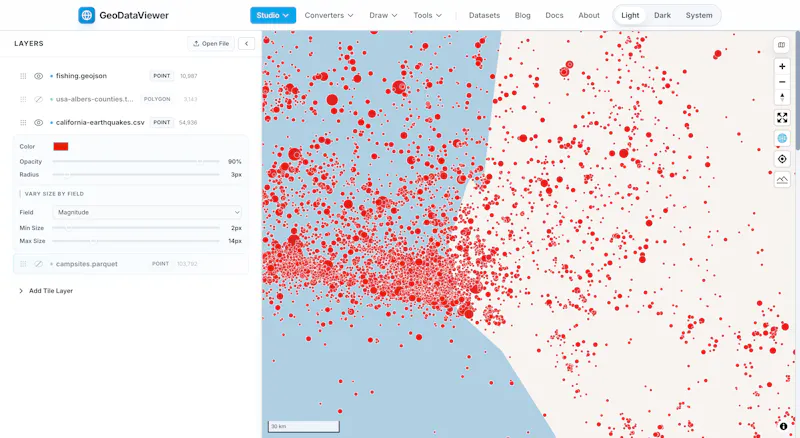Switch to the System theme
Viewport: 800px width, 438px height.
click(699, 15)
